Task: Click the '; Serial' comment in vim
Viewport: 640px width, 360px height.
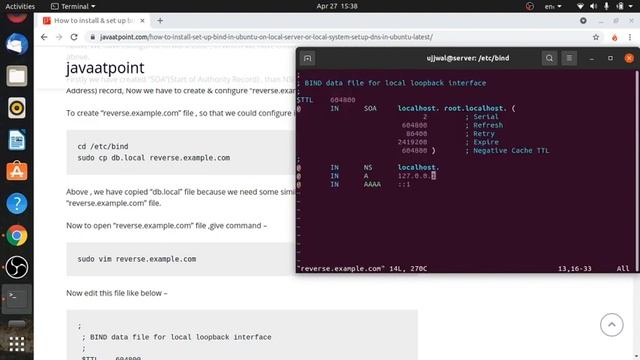Action: (482, 117)
